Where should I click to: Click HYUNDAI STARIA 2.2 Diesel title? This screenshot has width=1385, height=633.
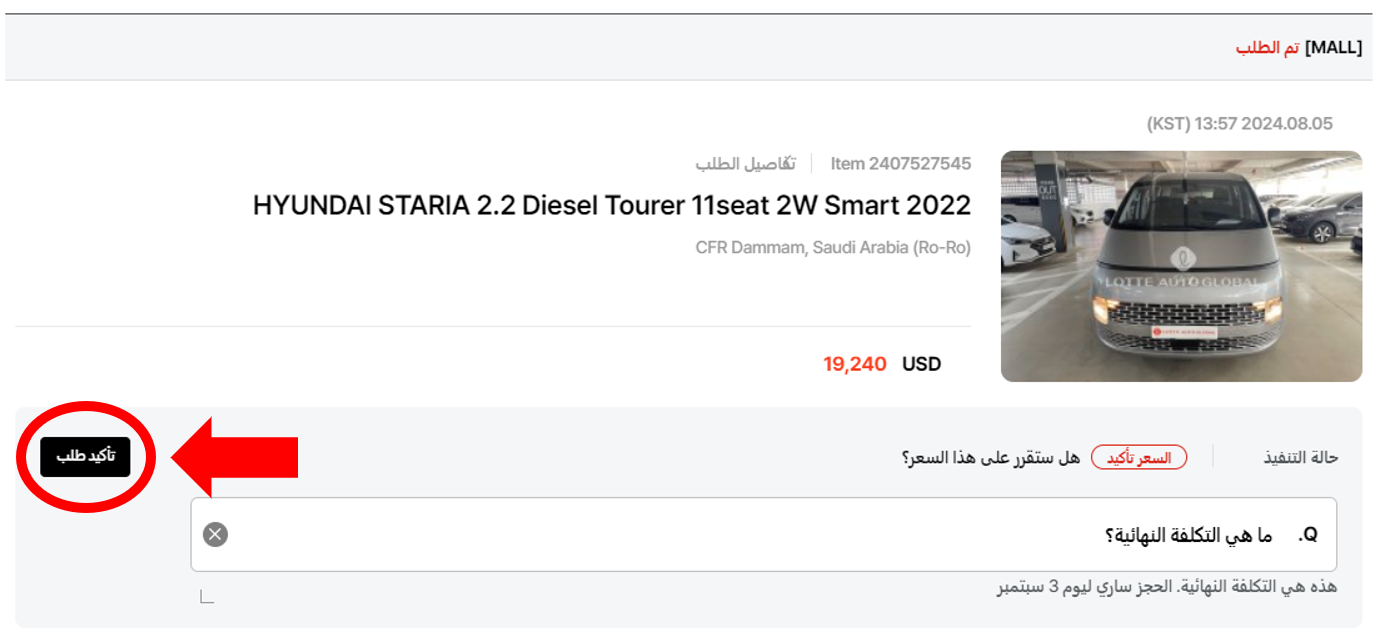tap(612, 205)
